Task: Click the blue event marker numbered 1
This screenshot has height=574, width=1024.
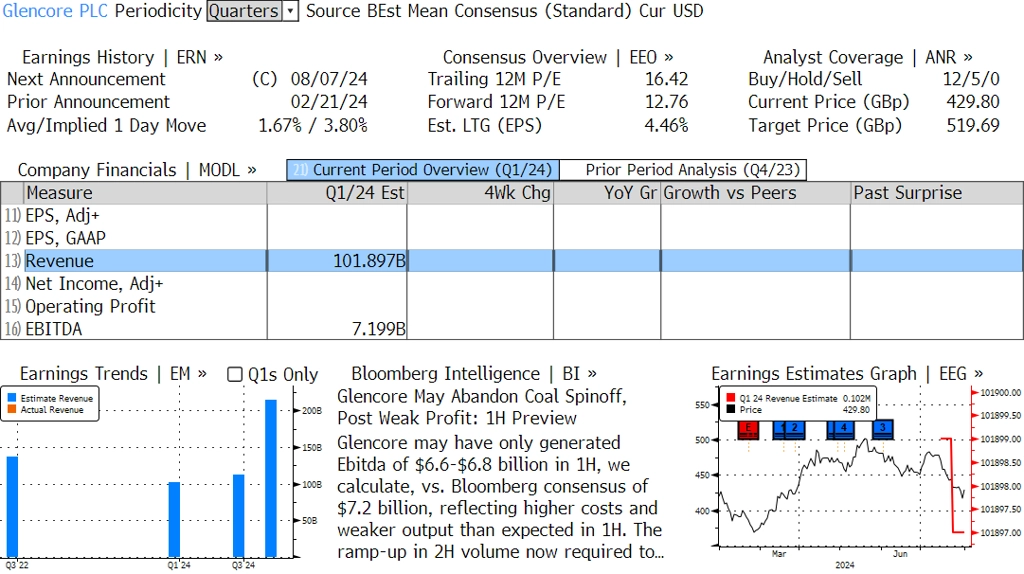Action: [x=780, y=429]
